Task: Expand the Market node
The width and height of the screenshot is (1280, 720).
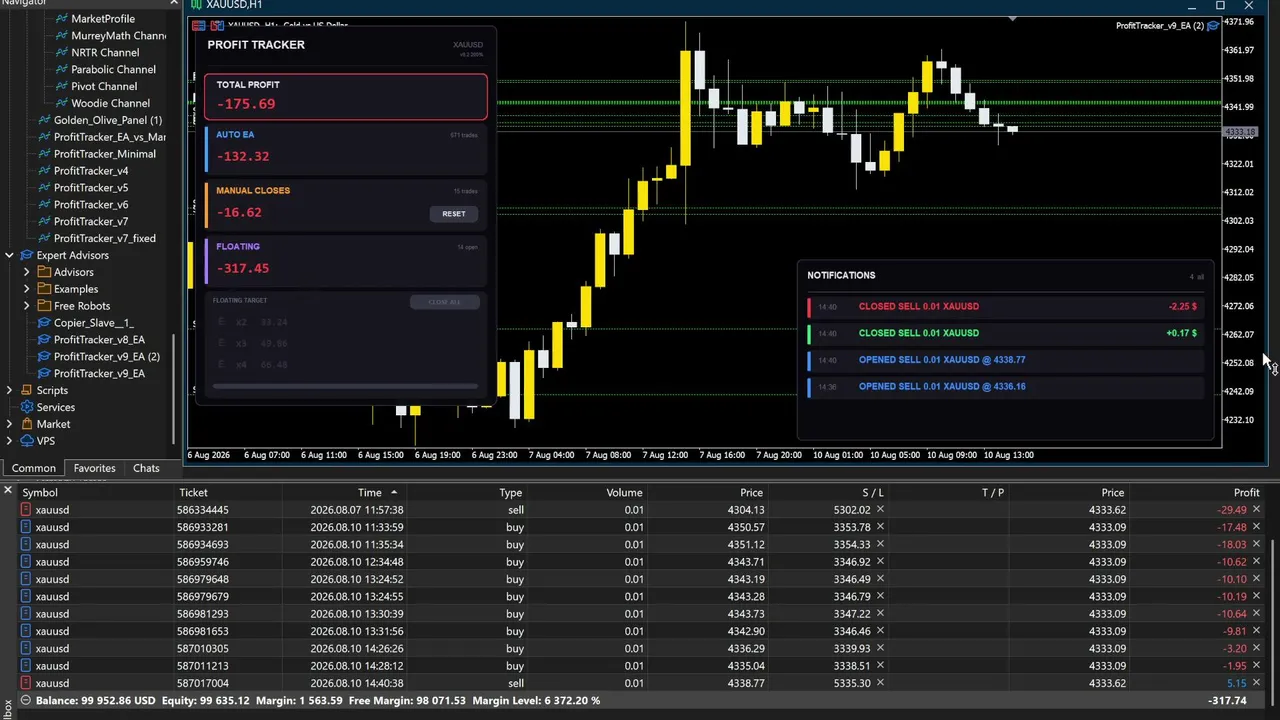Action: [x=9, y=424]
